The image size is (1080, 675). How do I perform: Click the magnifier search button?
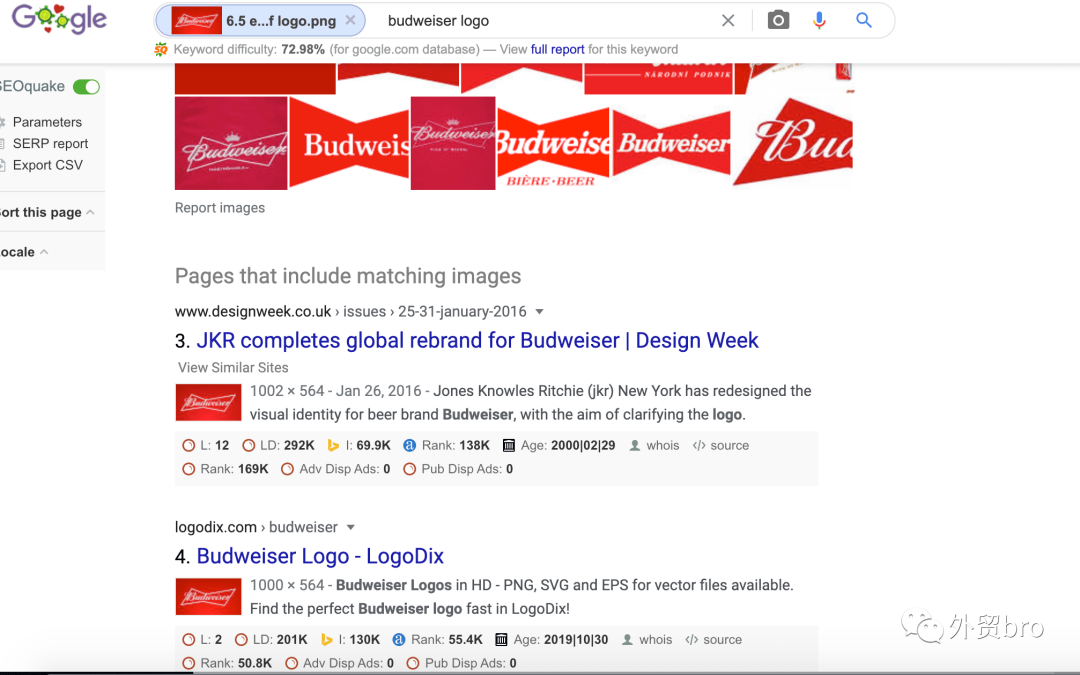point(864,20)
